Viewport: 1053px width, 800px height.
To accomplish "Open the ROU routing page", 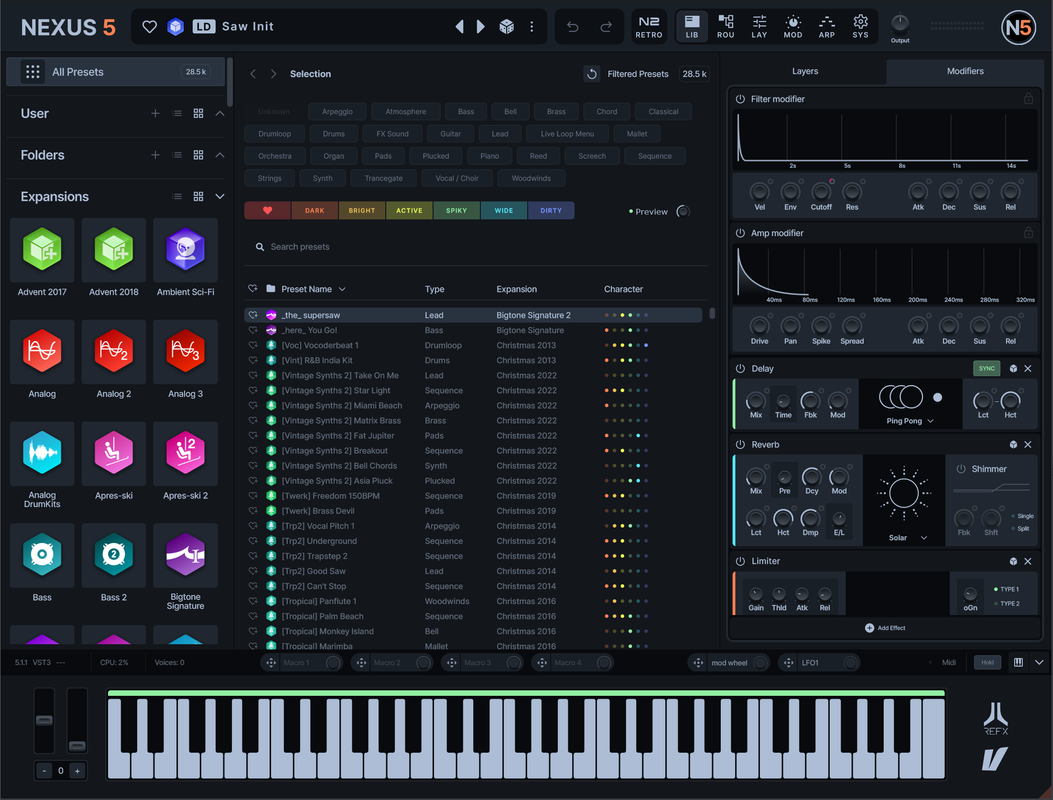I will point(725,27).
